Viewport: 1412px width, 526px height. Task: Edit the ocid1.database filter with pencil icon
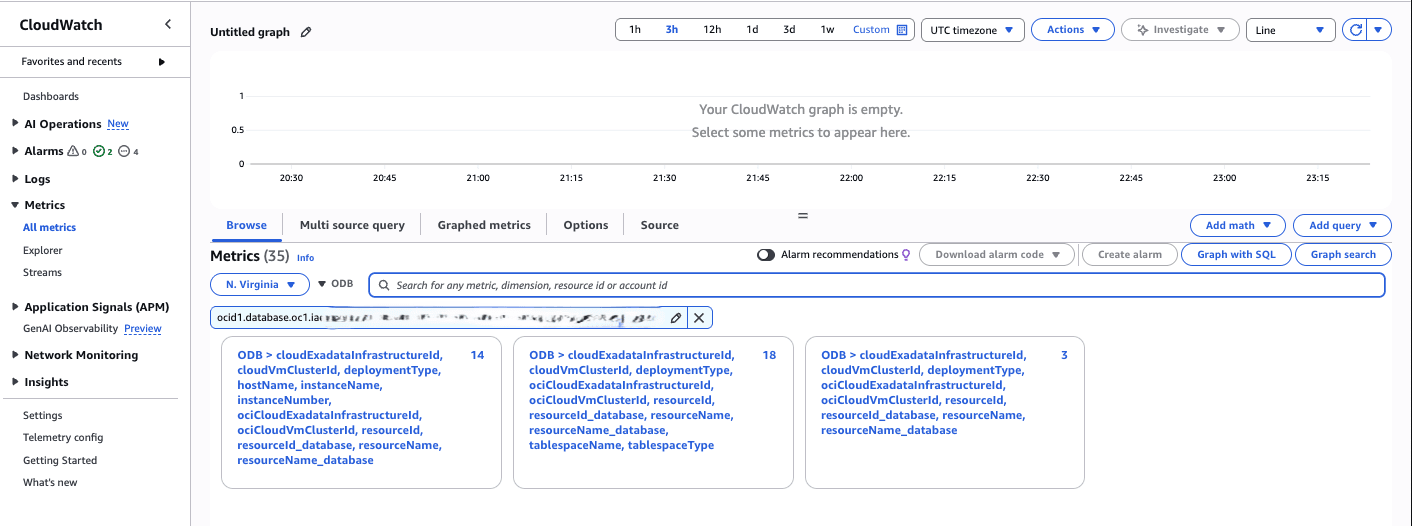pyautogui.click(x=676, y=318)
